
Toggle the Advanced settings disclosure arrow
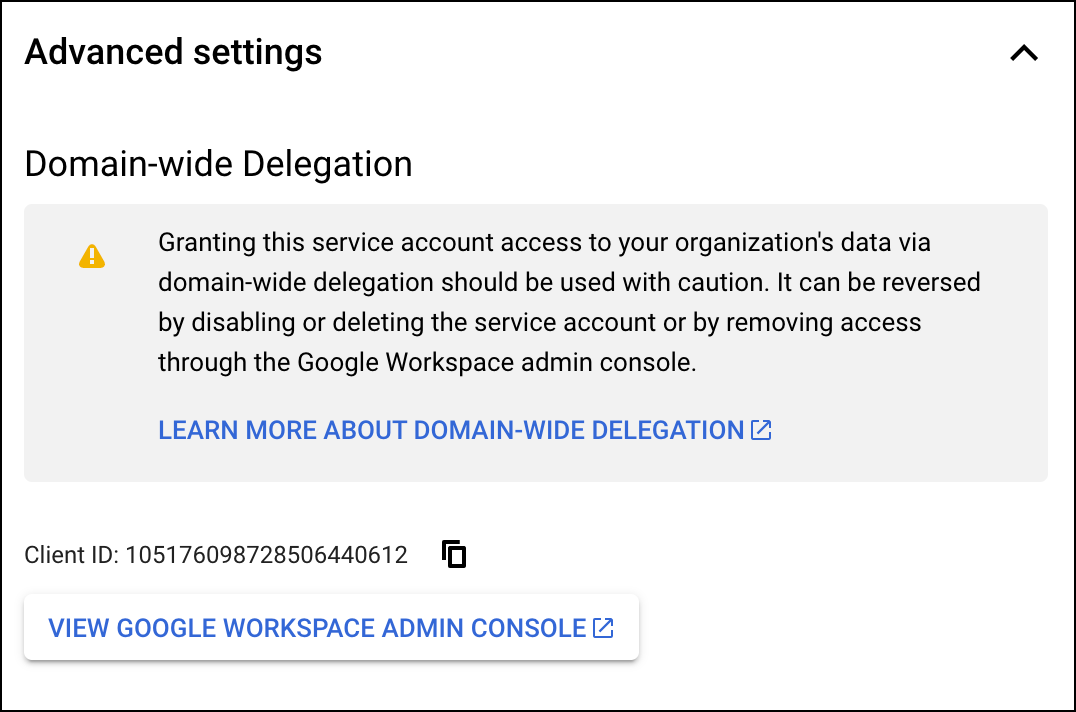[x=1023, y=52]
